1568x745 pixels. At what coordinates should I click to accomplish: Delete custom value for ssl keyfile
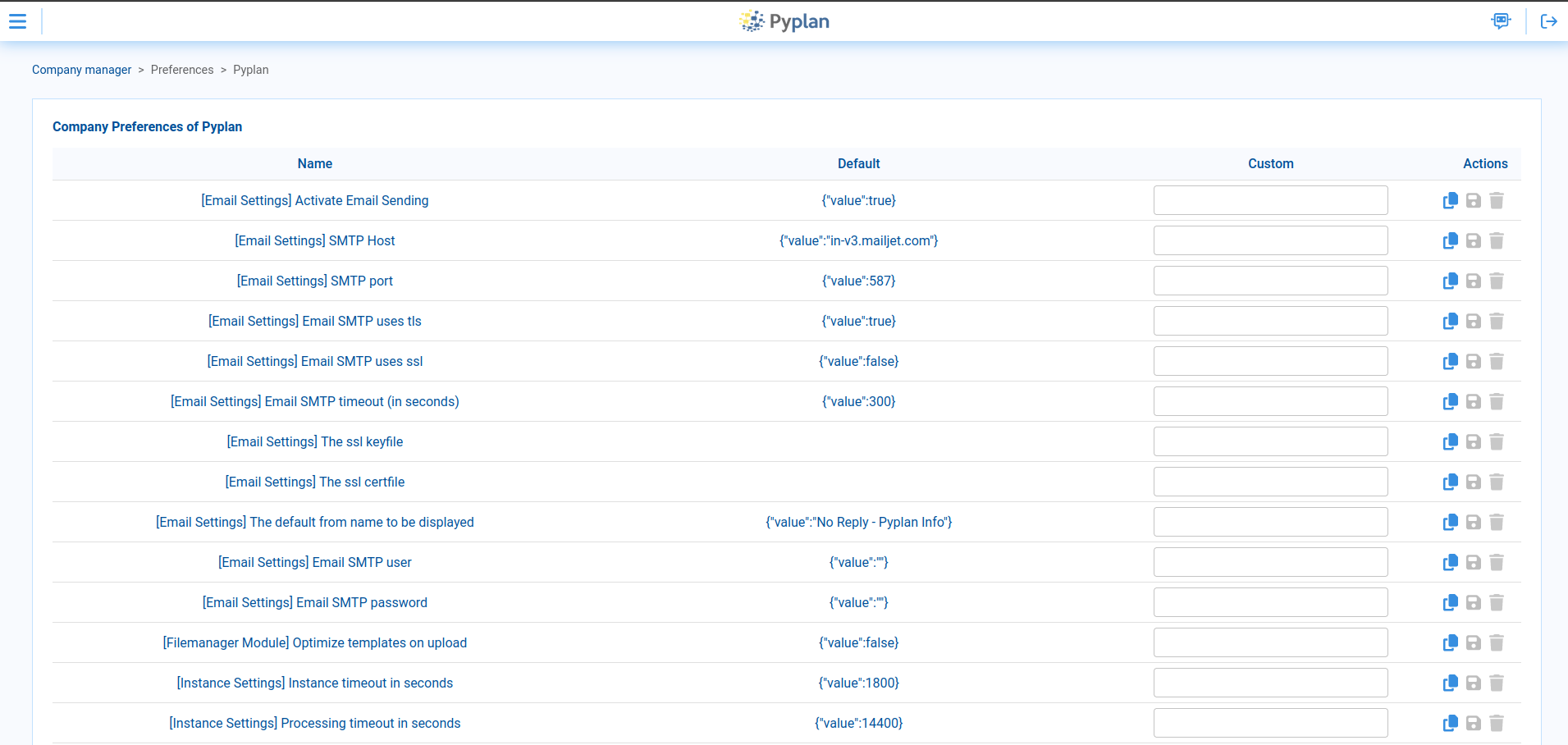coord(1496,441)
